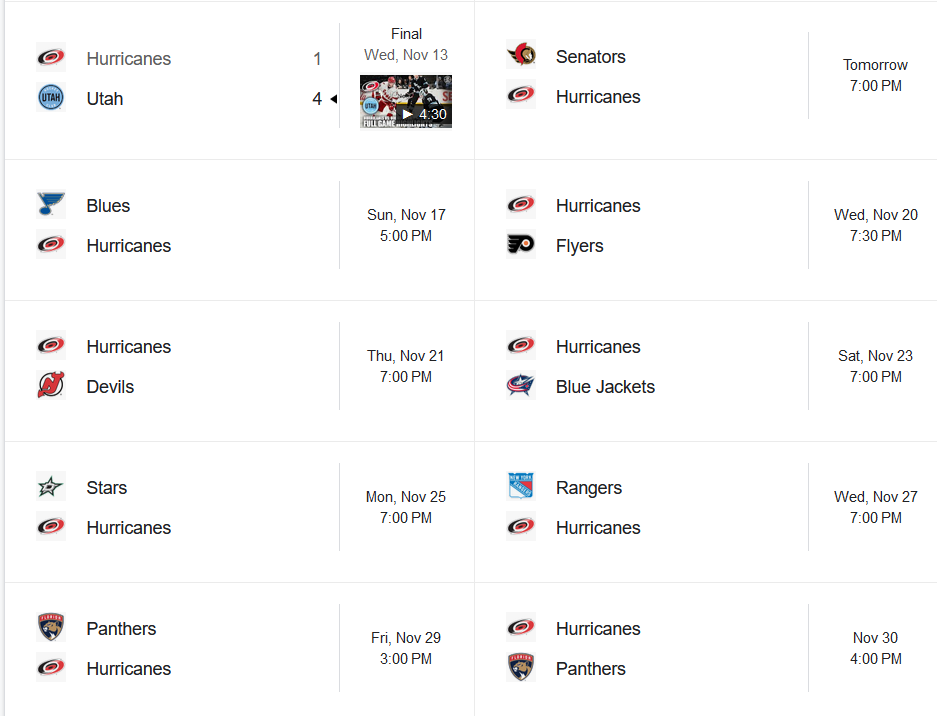Click the Flyers team logo
This screenshot has width=937, height=716.
(x=521, y=245)
